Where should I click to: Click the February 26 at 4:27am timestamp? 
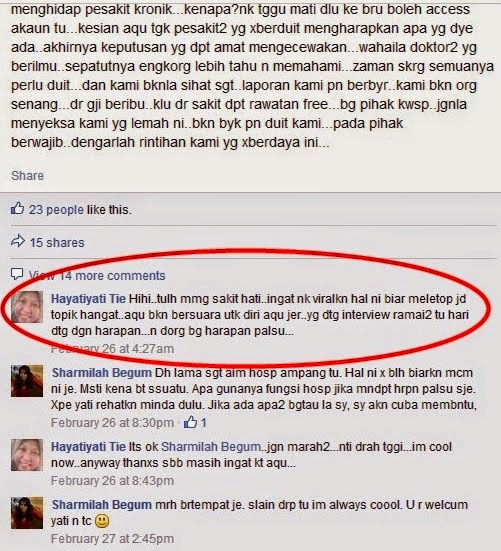(x=112, y=349)
